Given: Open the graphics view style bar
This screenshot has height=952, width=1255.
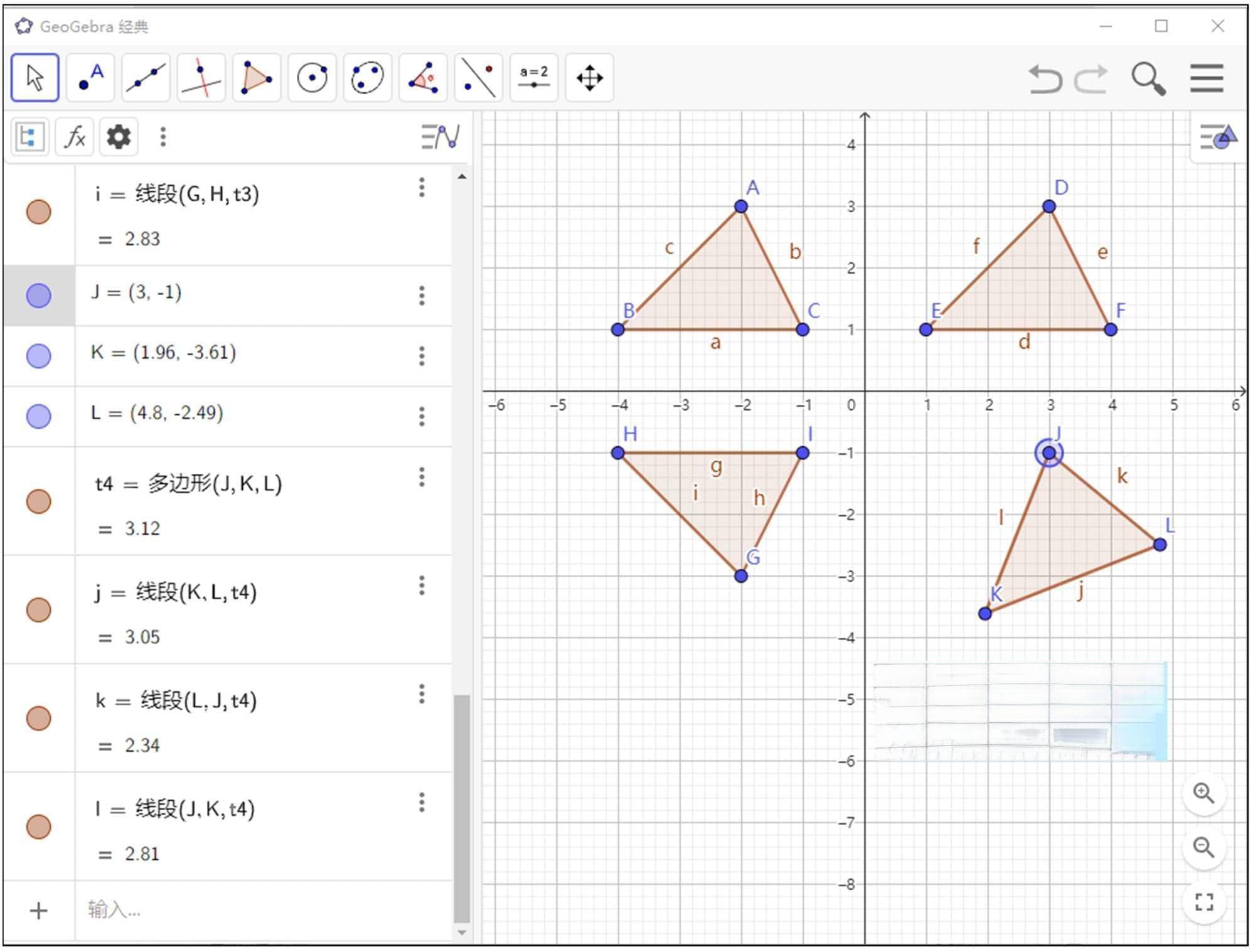Looking at the screenshot, I should click(1219, 137).
